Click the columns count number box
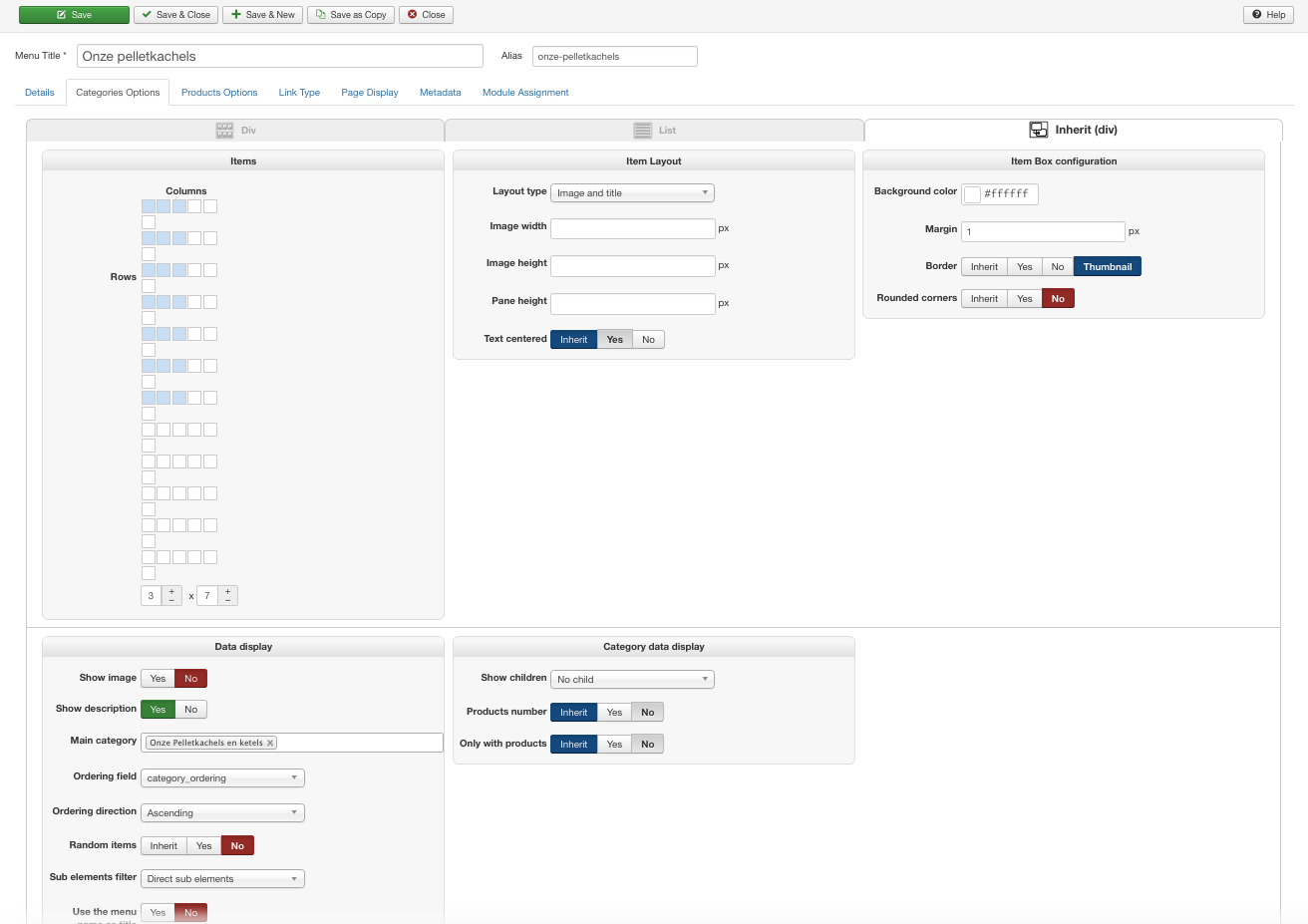 coord(152,596)
